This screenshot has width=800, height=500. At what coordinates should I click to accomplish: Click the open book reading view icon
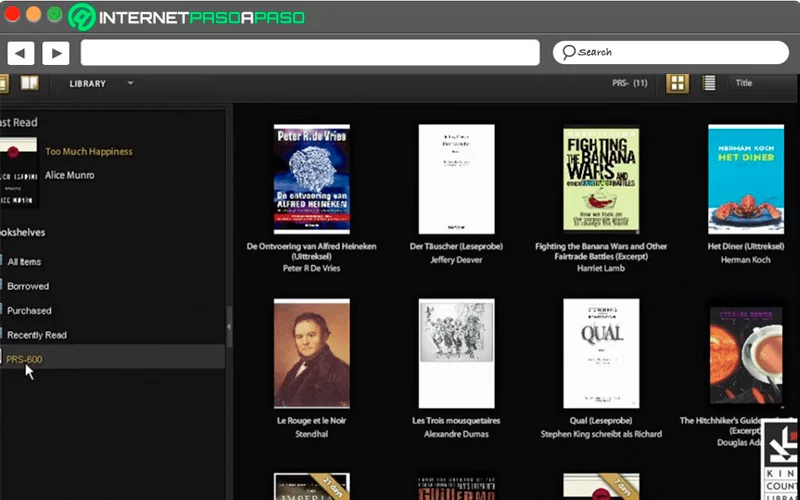[30, 84]
